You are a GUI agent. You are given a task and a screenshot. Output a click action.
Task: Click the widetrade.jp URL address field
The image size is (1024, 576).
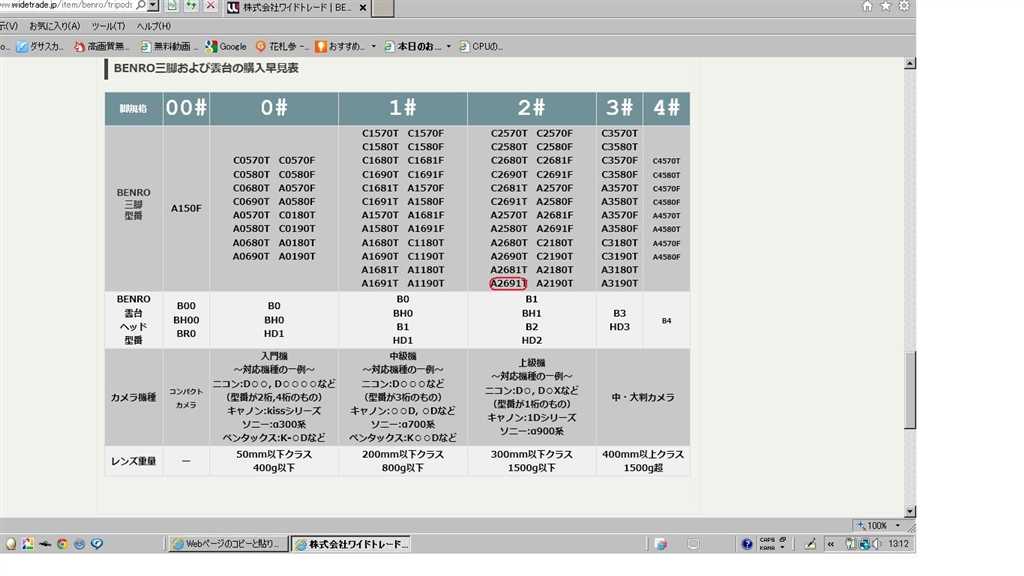65,5
